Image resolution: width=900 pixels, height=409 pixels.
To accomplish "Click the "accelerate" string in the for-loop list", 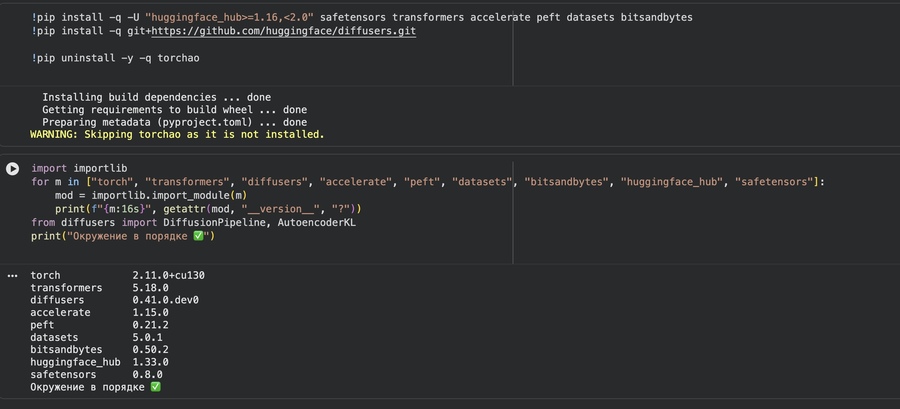I will pyautogui.click(x=356, y=182).
